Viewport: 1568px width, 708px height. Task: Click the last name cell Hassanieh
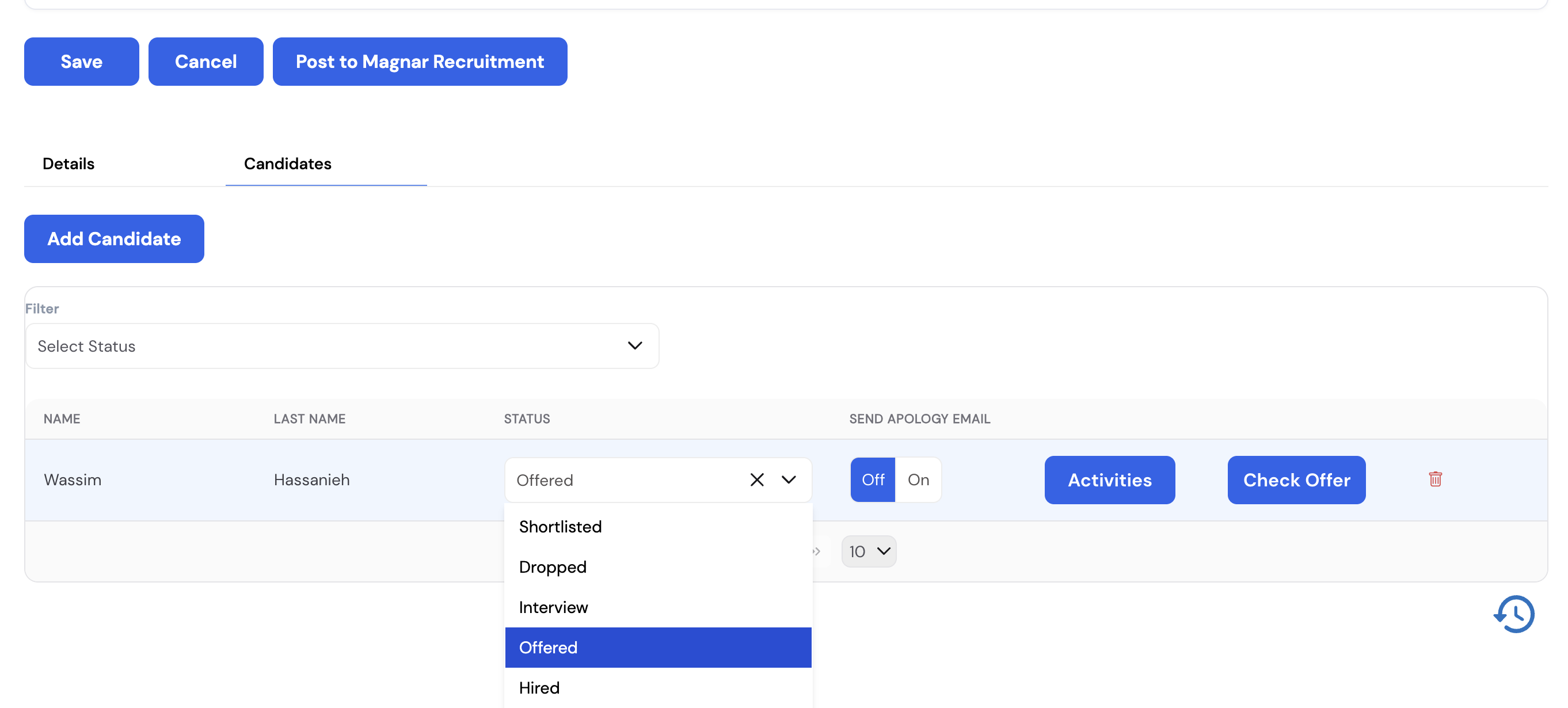point(311,479)
